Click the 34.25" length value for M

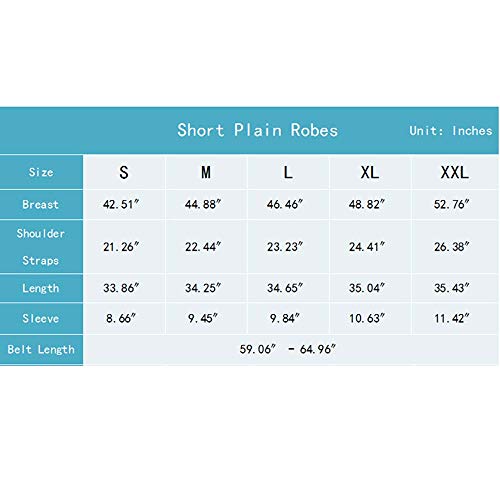[x=203, y=288]
